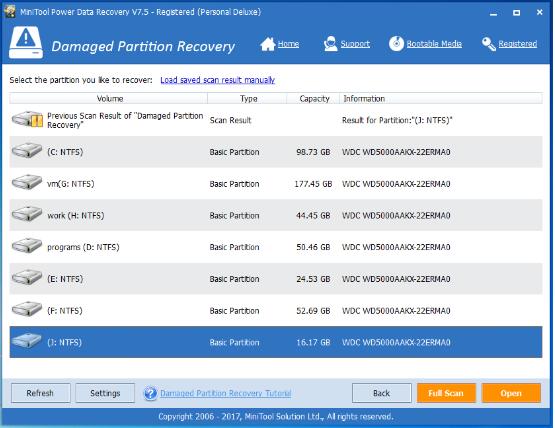
Task: Sort by the Volume column header
Action: (x=108, y=98)
